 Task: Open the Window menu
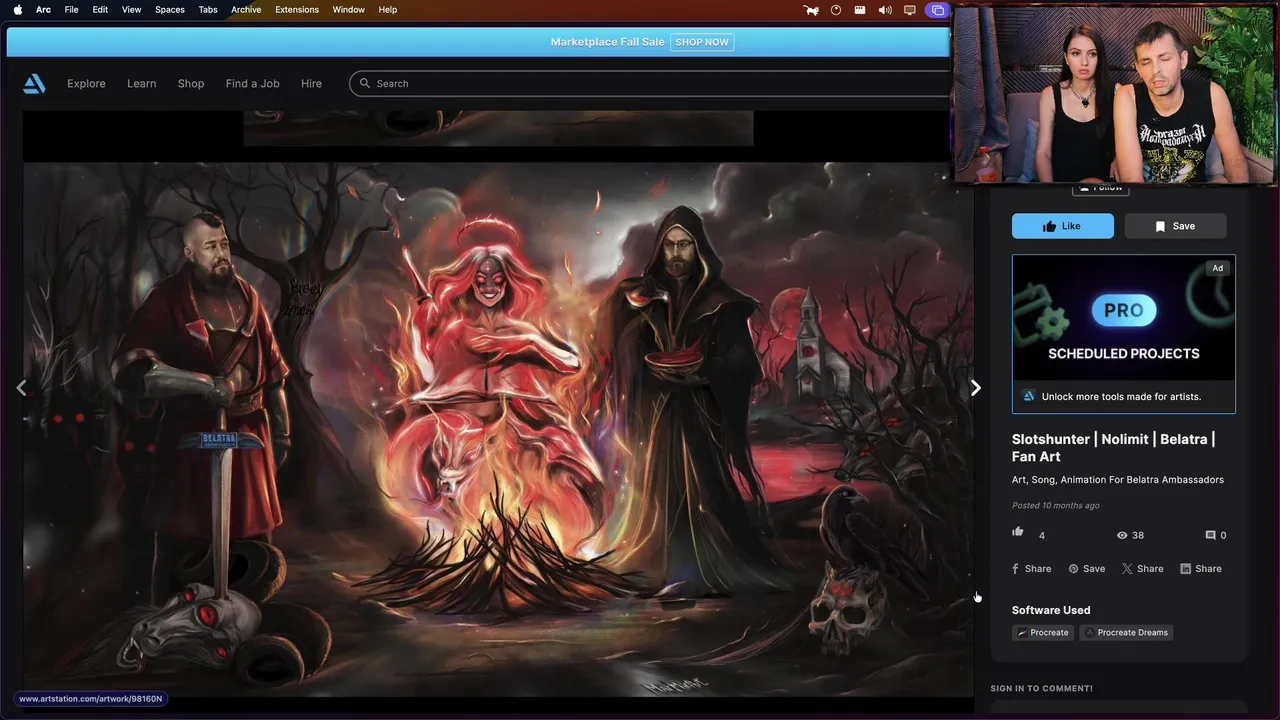(349, 10)
